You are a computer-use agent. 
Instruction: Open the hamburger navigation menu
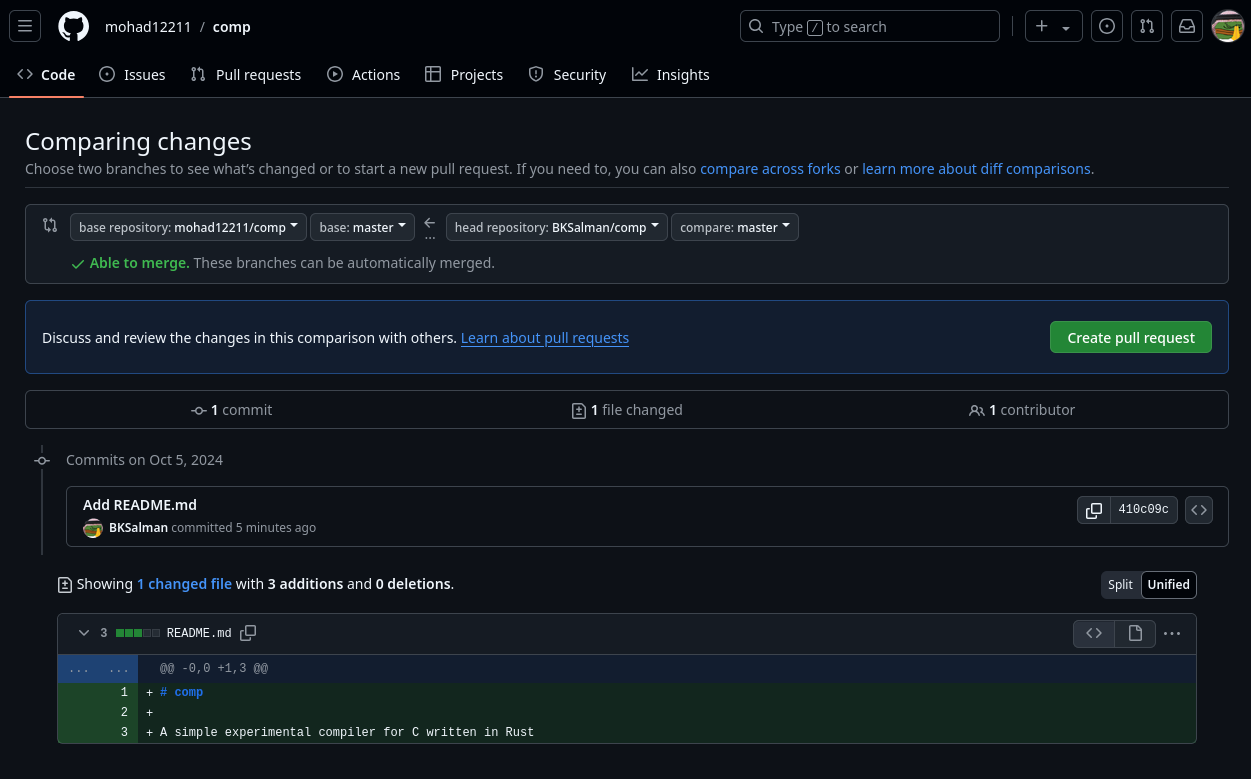(25, 27)
